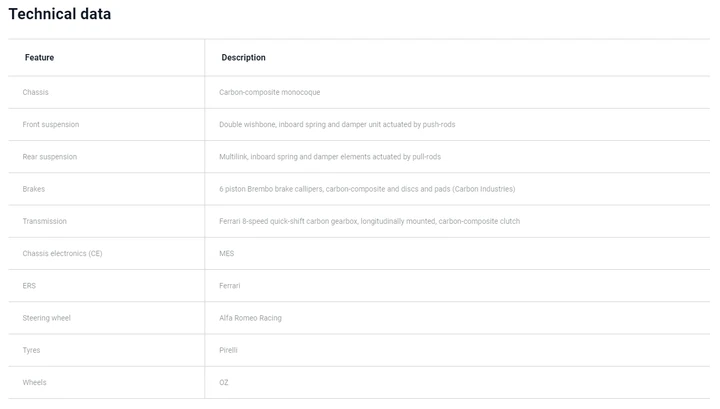The width and height of the screenshot is (720, 409).
Task: Select the Tyres row label
Action: (x=31, y=350)
